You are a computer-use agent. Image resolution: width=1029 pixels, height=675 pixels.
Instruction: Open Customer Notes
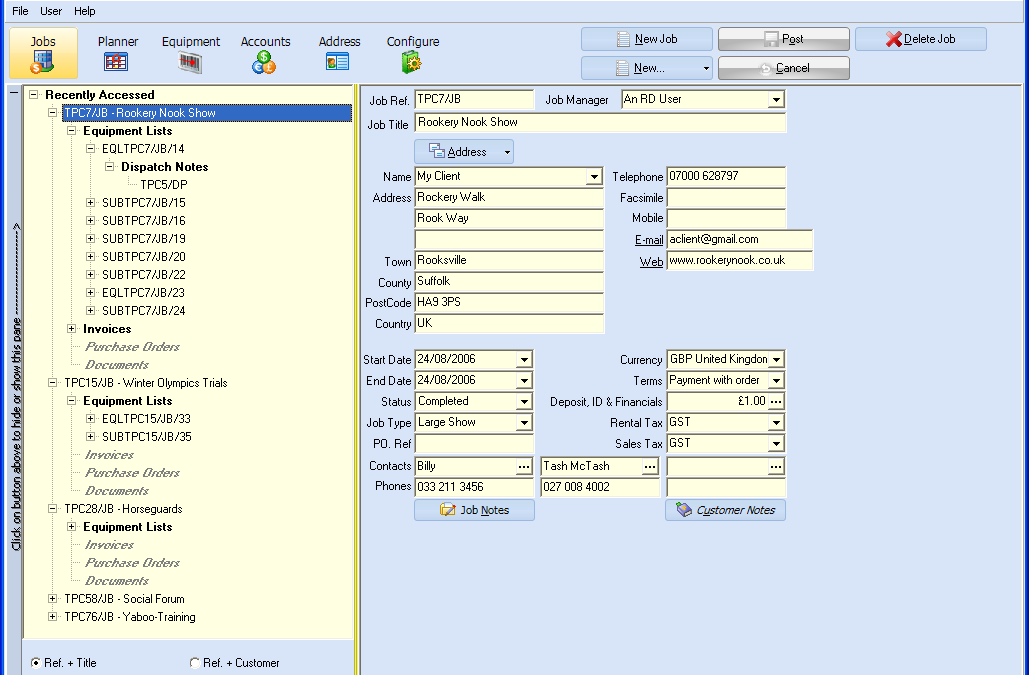[x=725, y=510]
